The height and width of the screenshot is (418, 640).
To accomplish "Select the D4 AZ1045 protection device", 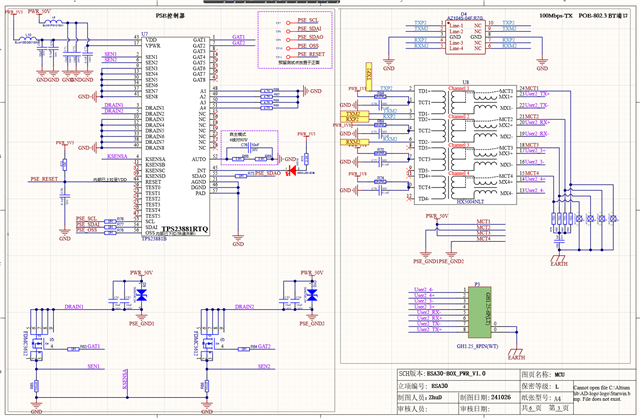I will pyautogui.click(x=465, y=37).
